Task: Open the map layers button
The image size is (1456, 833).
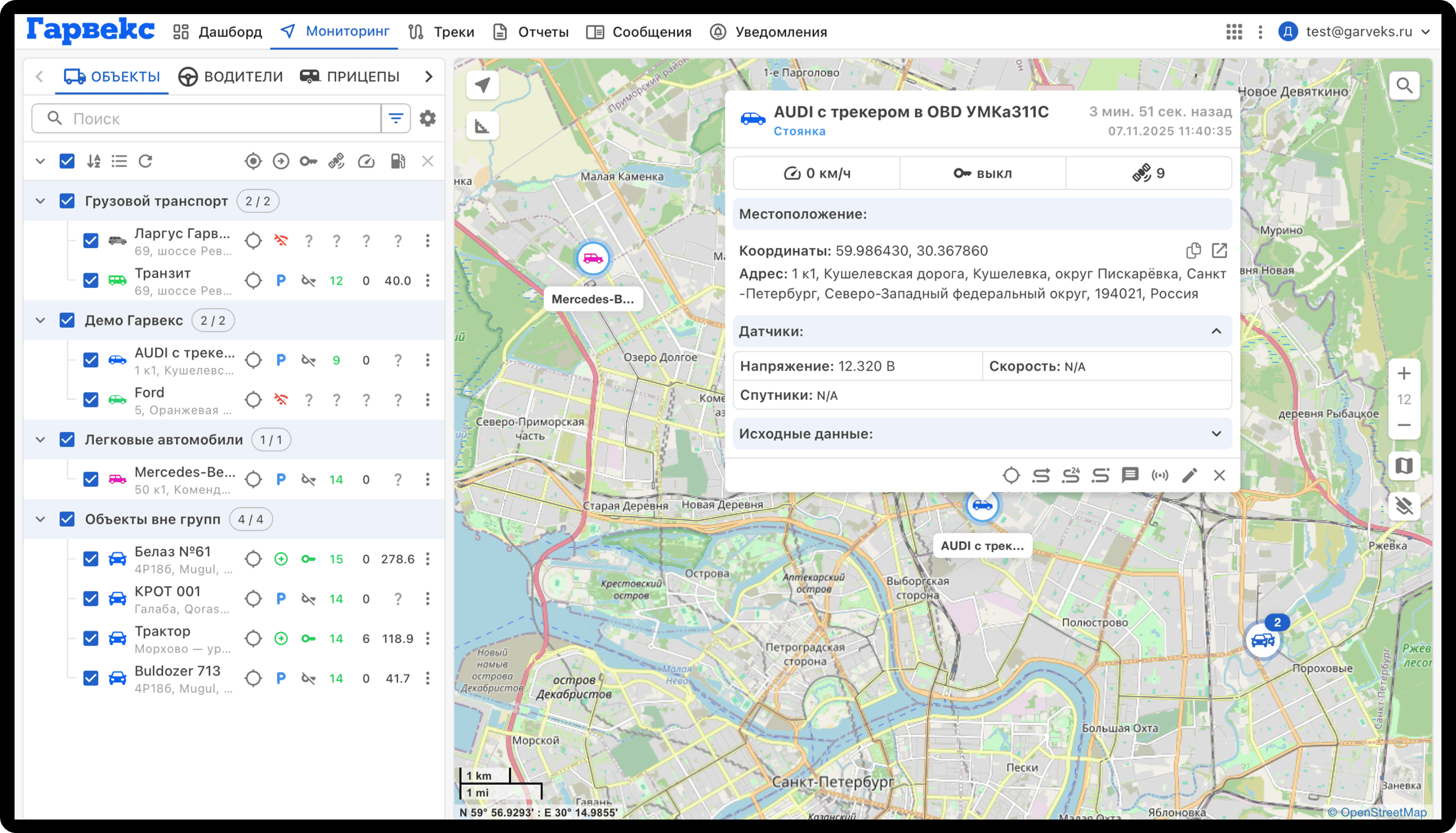Action: coord(1404,466)
